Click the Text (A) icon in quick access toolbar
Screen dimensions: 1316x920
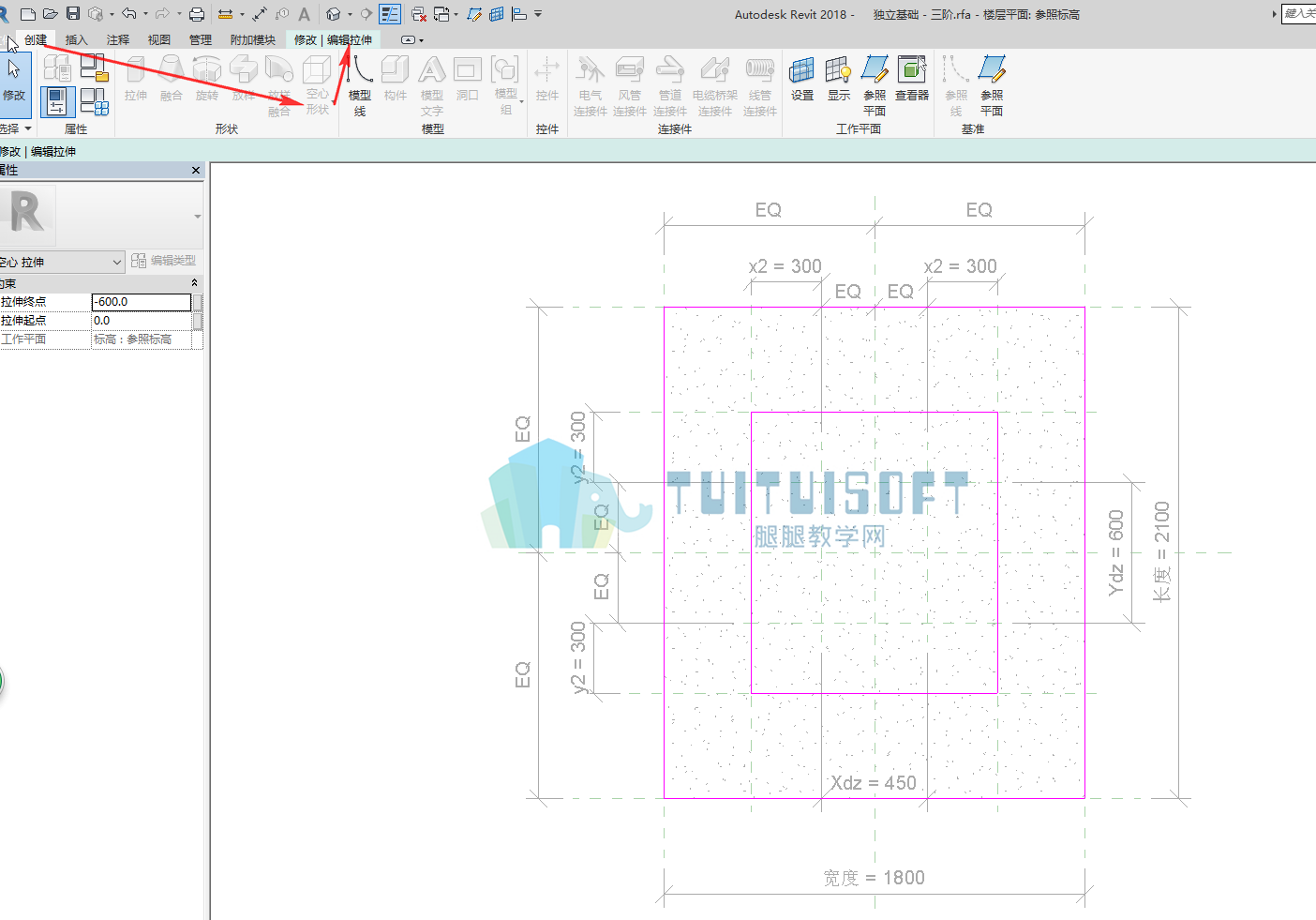tap(304, 14)
